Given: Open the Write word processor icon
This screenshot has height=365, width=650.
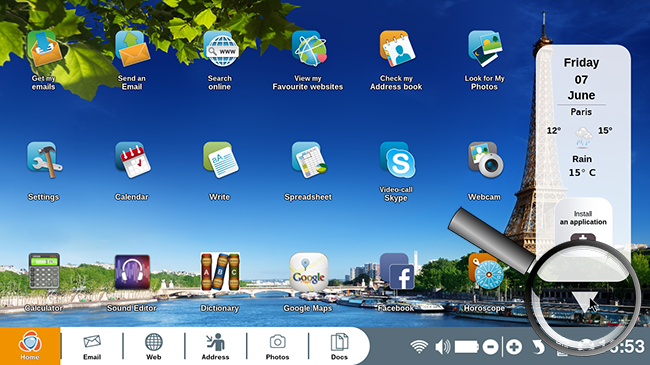Looking at the screenshot, I should click(221, 160).
